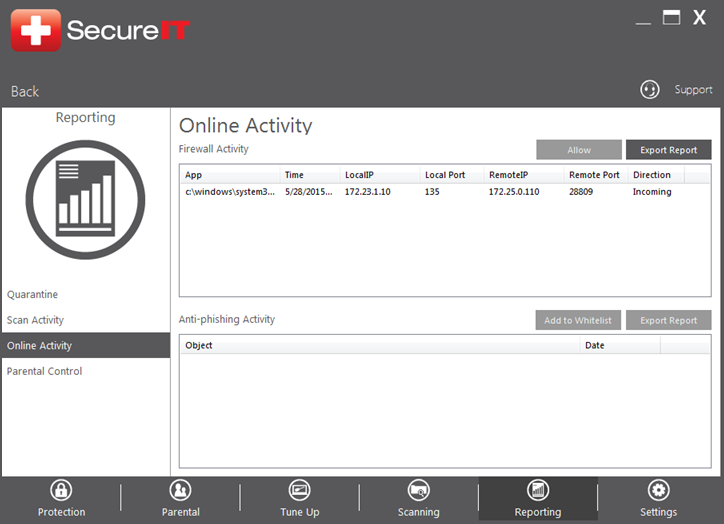Click remote IP 172.25.0.110 cell

click(x=514, y=192)
